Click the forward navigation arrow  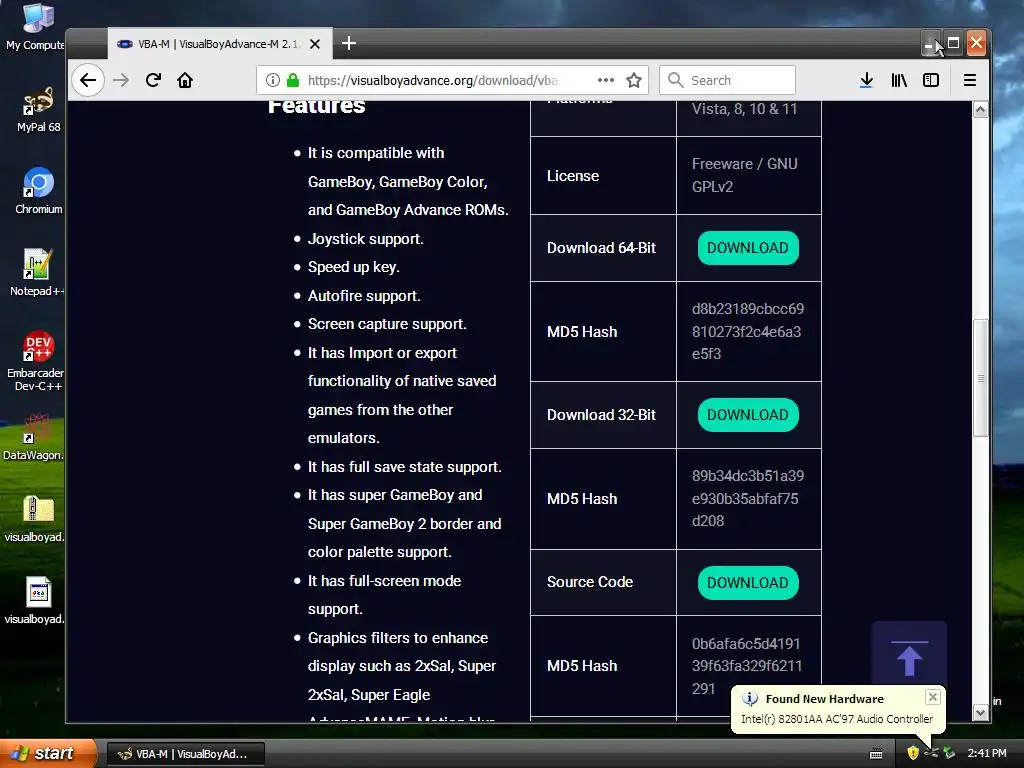[121, 80]
